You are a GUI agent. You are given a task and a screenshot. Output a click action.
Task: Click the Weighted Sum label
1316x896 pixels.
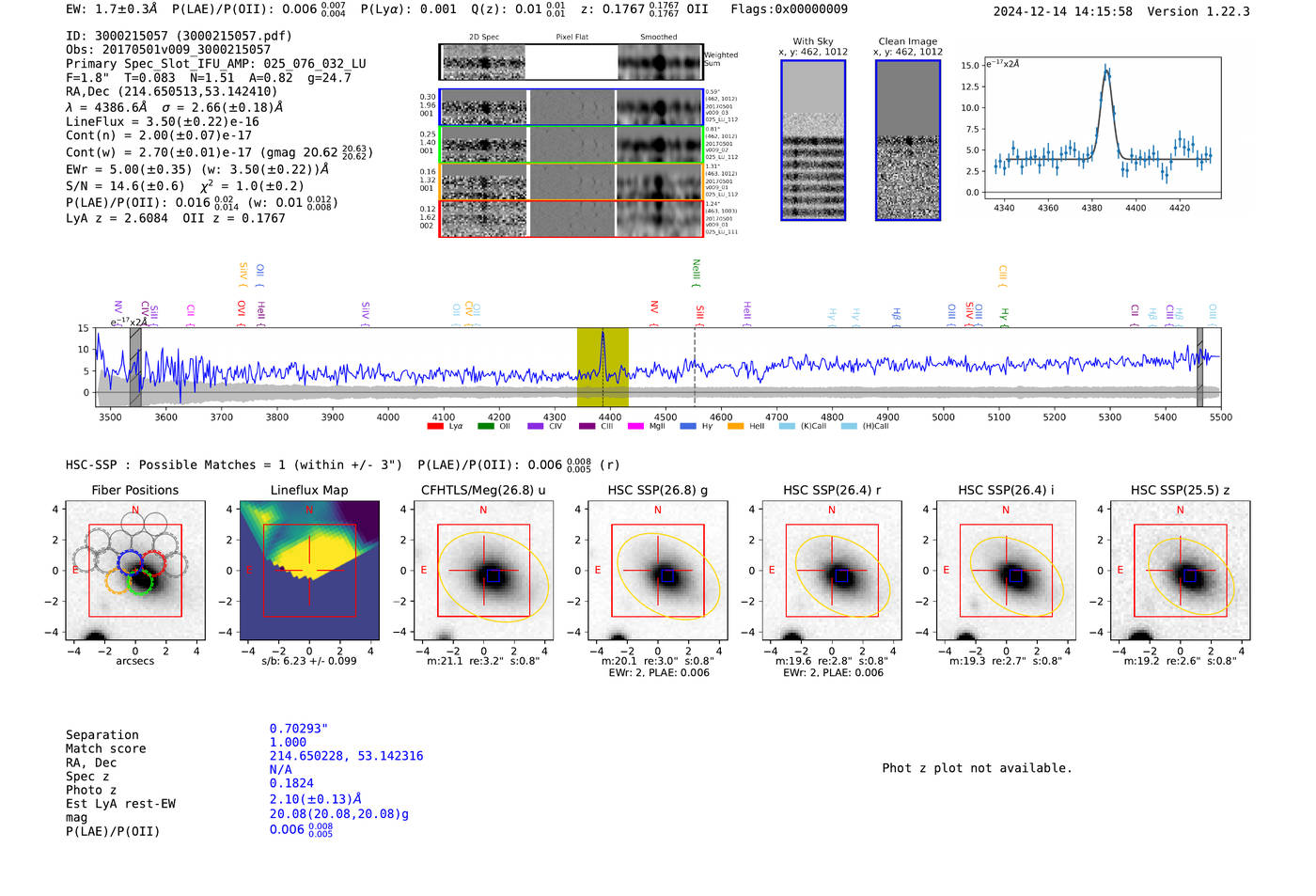pyautogui.click(x=721, y=59)
